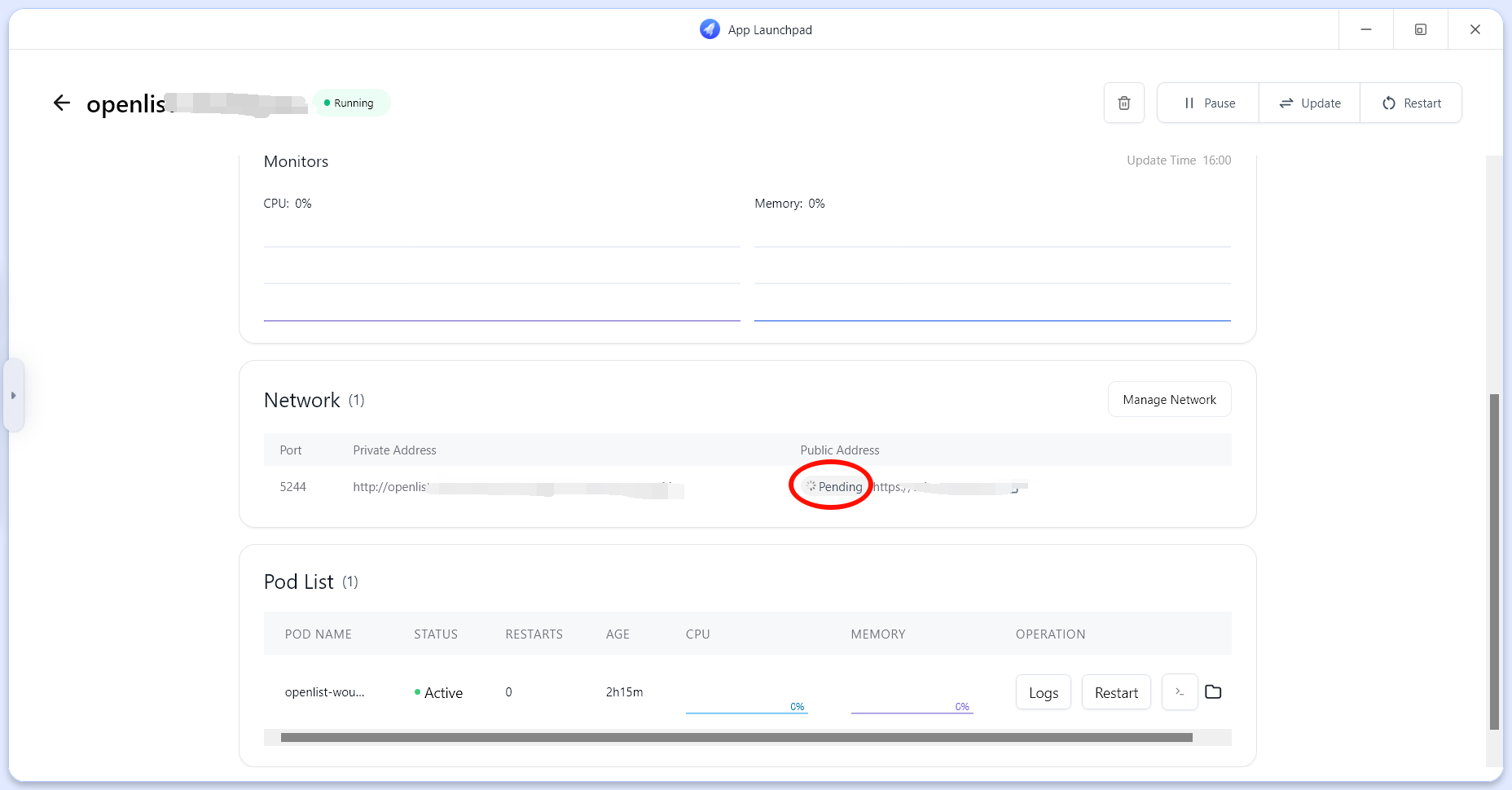Restart the openlist-wou pod
This screenshot has height=790, width=1512.
point(1116,692)
